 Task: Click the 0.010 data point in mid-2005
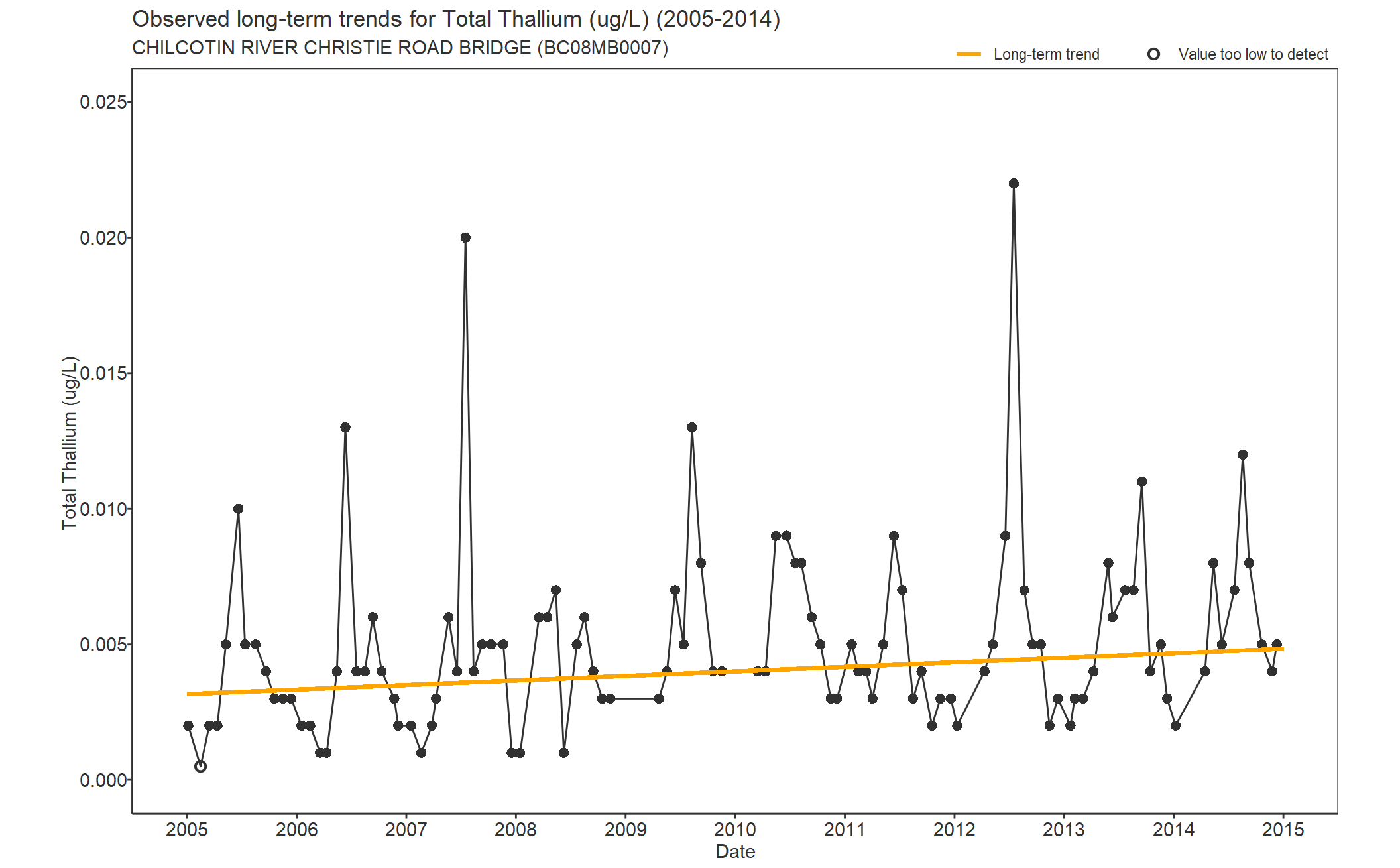tap(239, 509)
